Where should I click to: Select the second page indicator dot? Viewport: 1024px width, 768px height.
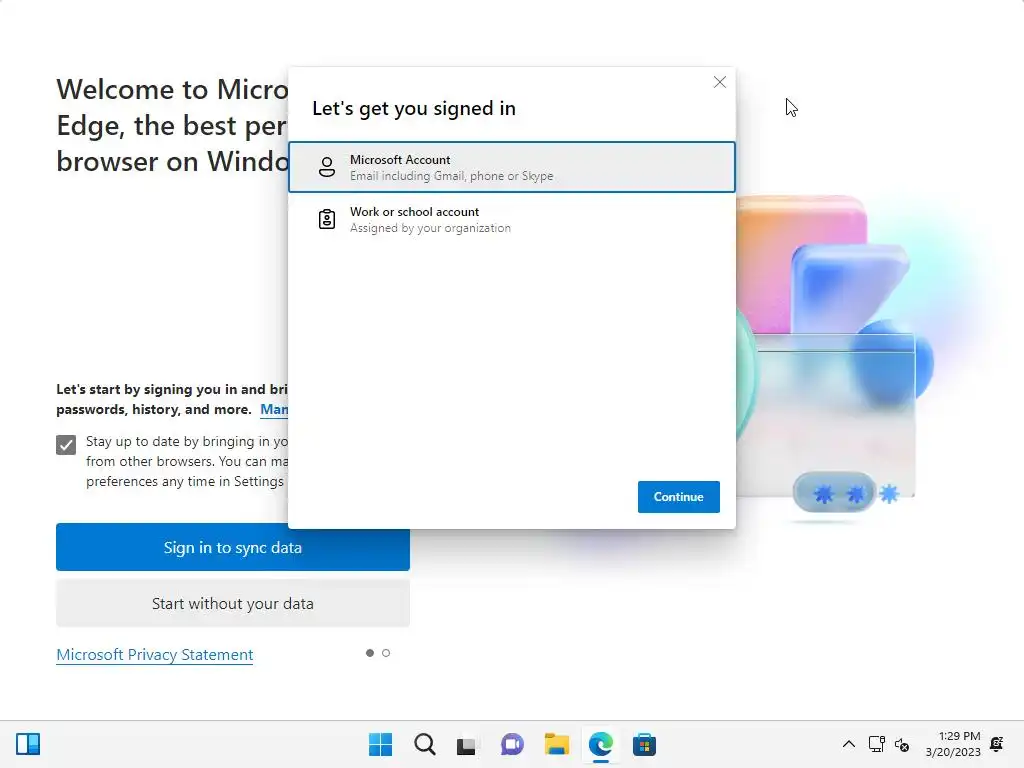386,653
